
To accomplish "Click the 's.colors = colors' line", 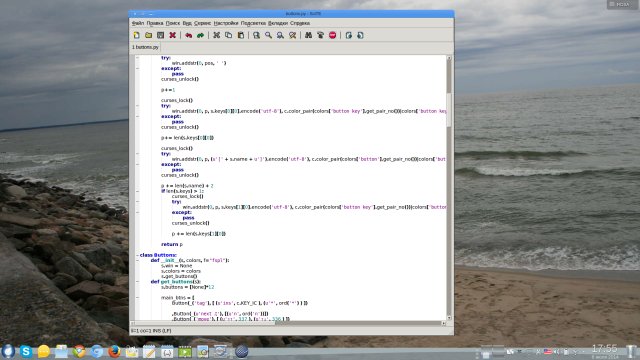I will (181, 271).
